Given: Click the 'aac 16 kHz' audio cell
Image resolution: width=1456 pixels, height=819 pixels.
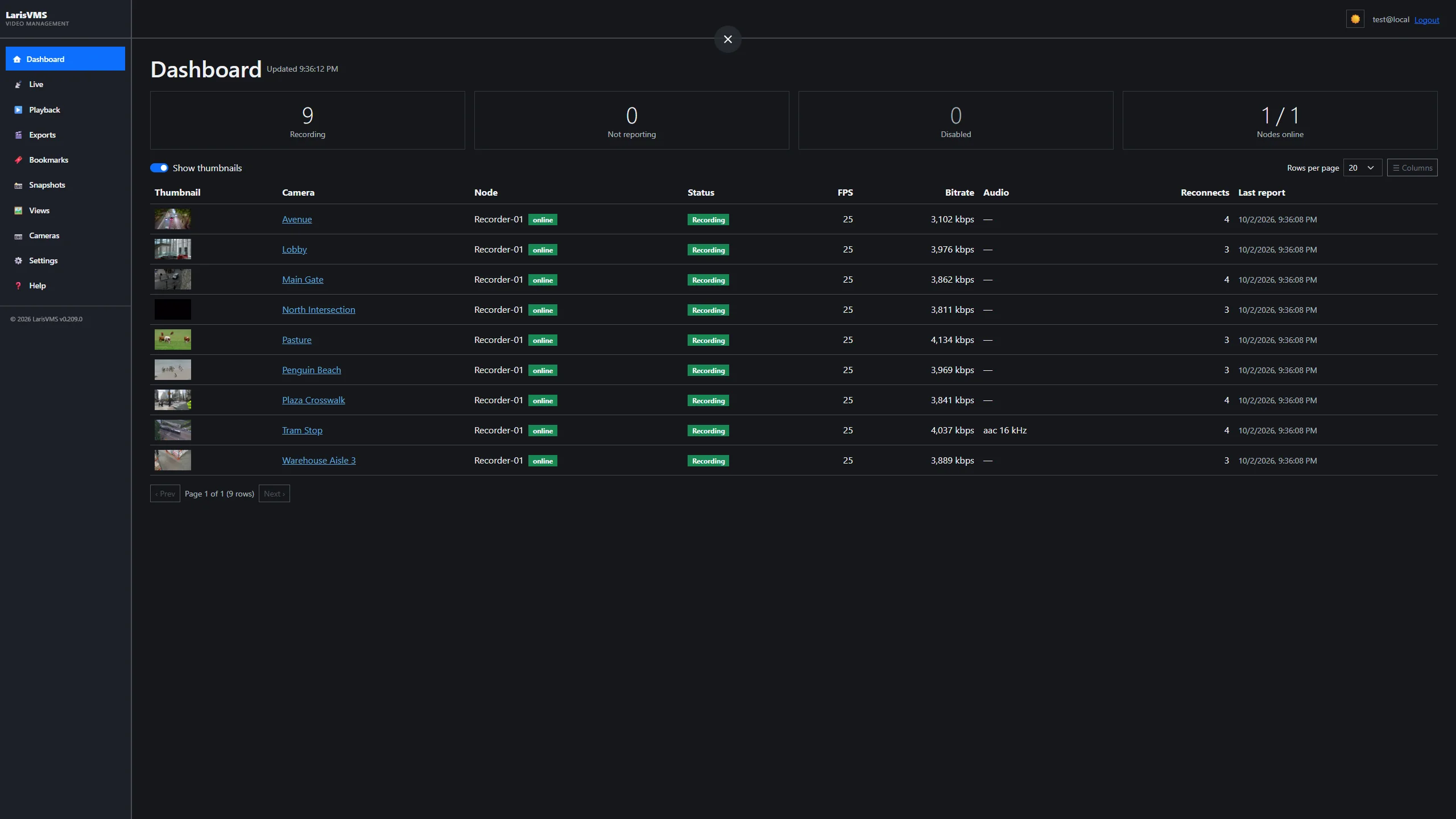Looking at the screenshot, I should (1005, 430).
